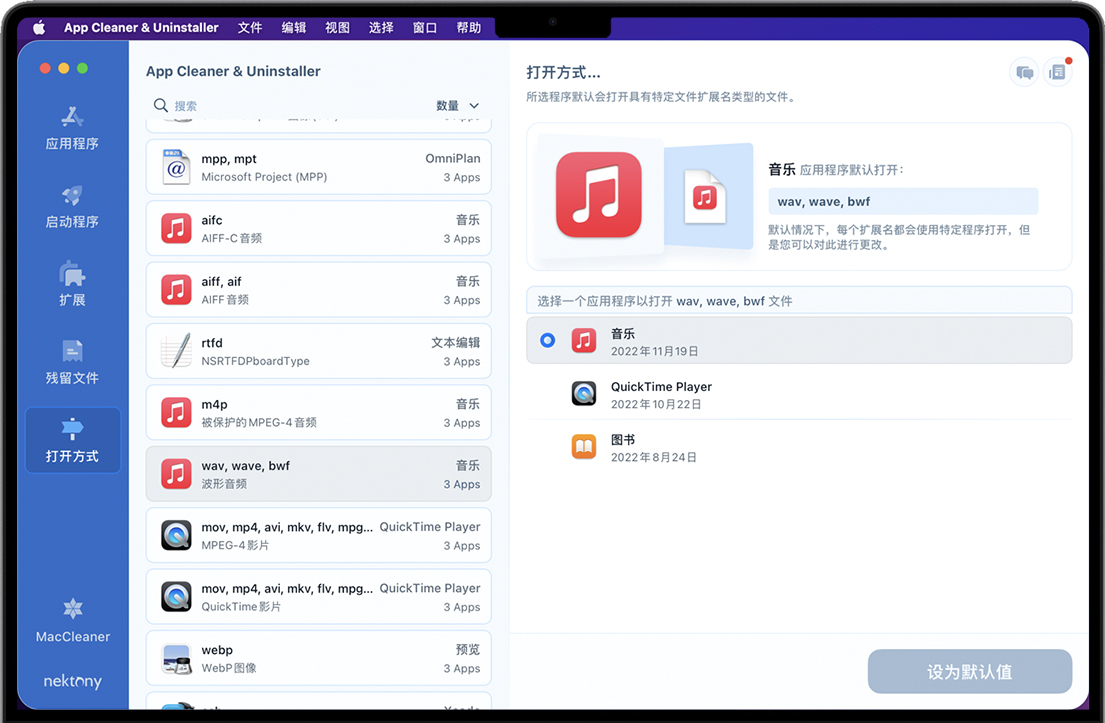Click the TextEdit icon on rtfd row
The image size is (1105, 723).
point(176,351)
